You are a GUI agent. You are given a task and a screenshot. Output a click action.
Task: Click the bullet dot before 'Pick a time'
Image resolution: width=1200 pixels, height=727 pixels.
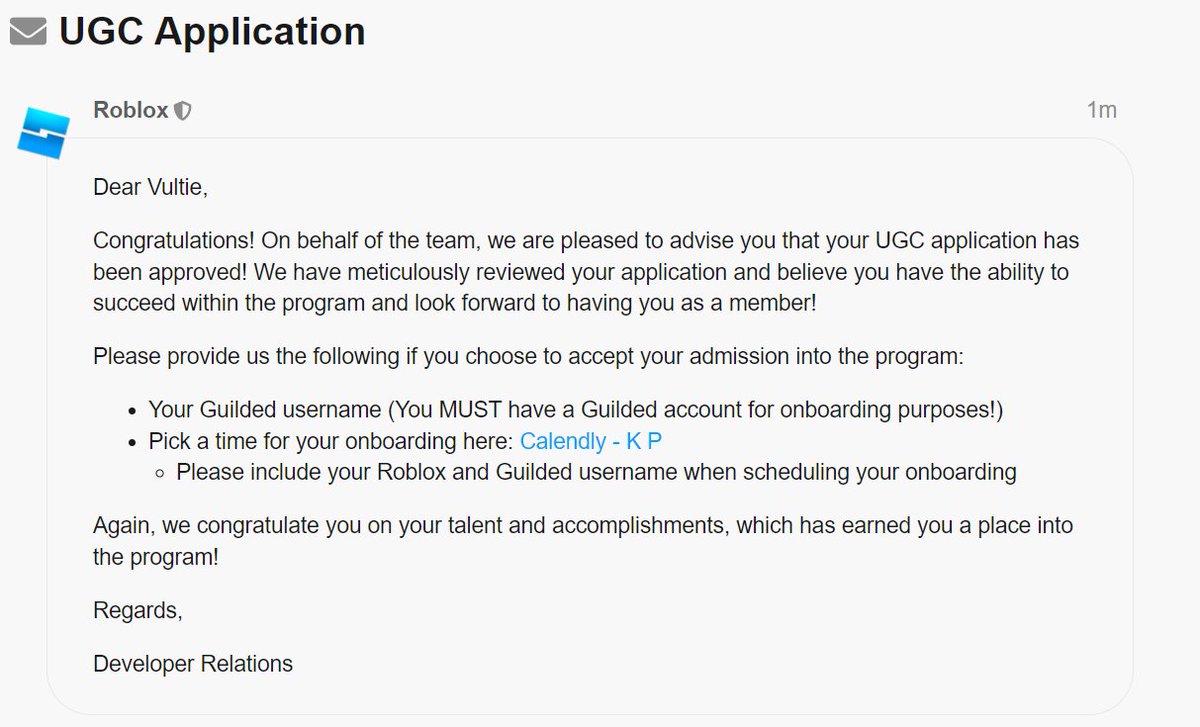[x=133, y=442]
